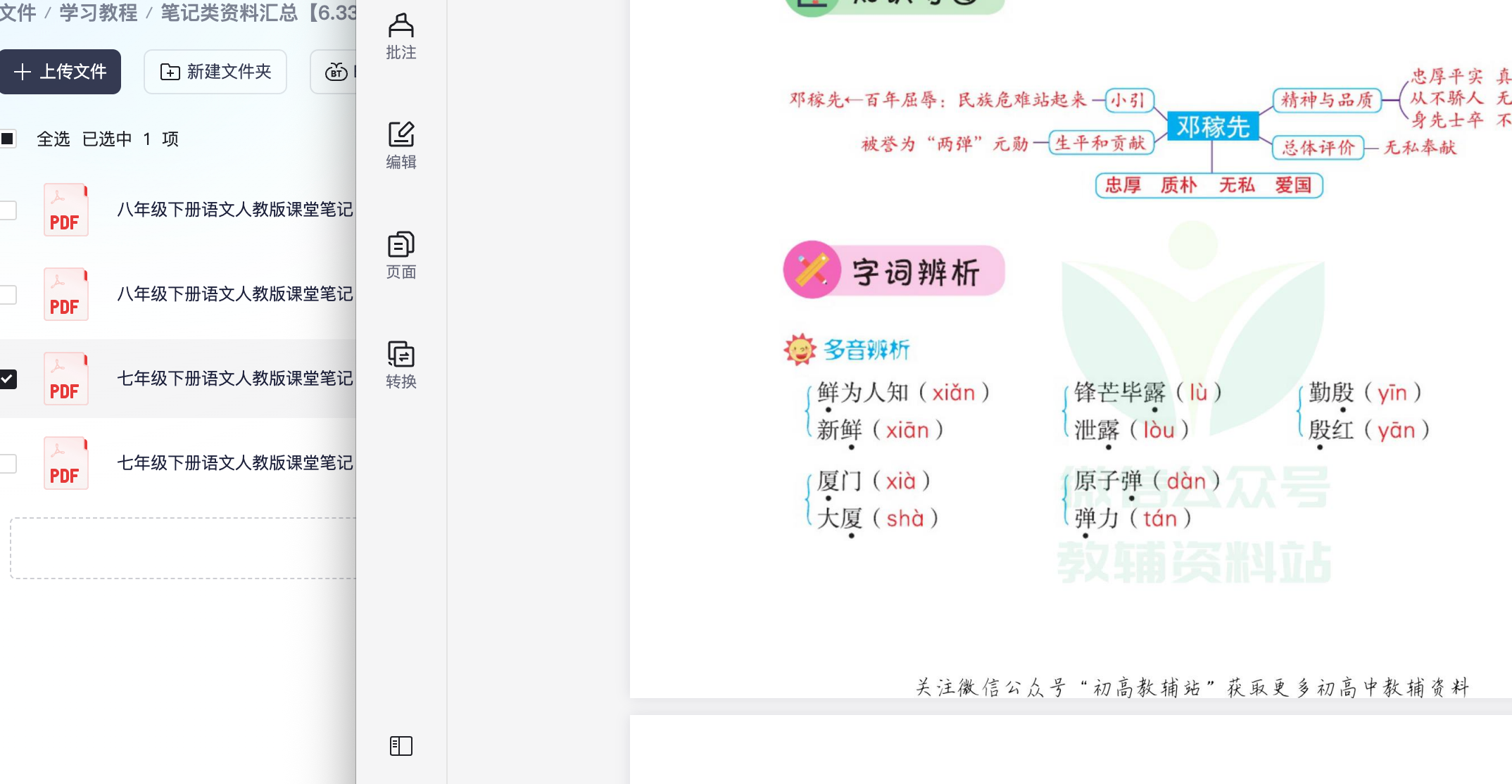The width and height of the screenshot is (1512, 784).
Task: Open the 批注 annotation tool
Action: point(401,37)
